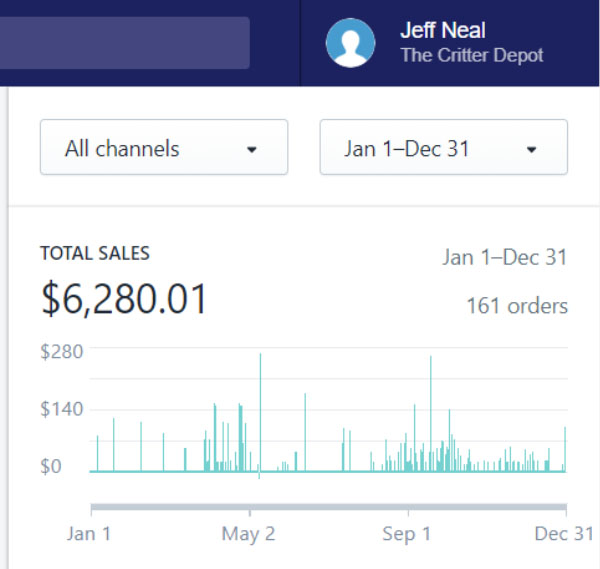Click the 161 orders count
Screen dimensions: 600x569
pyautogui.click(x=516, y=306)
